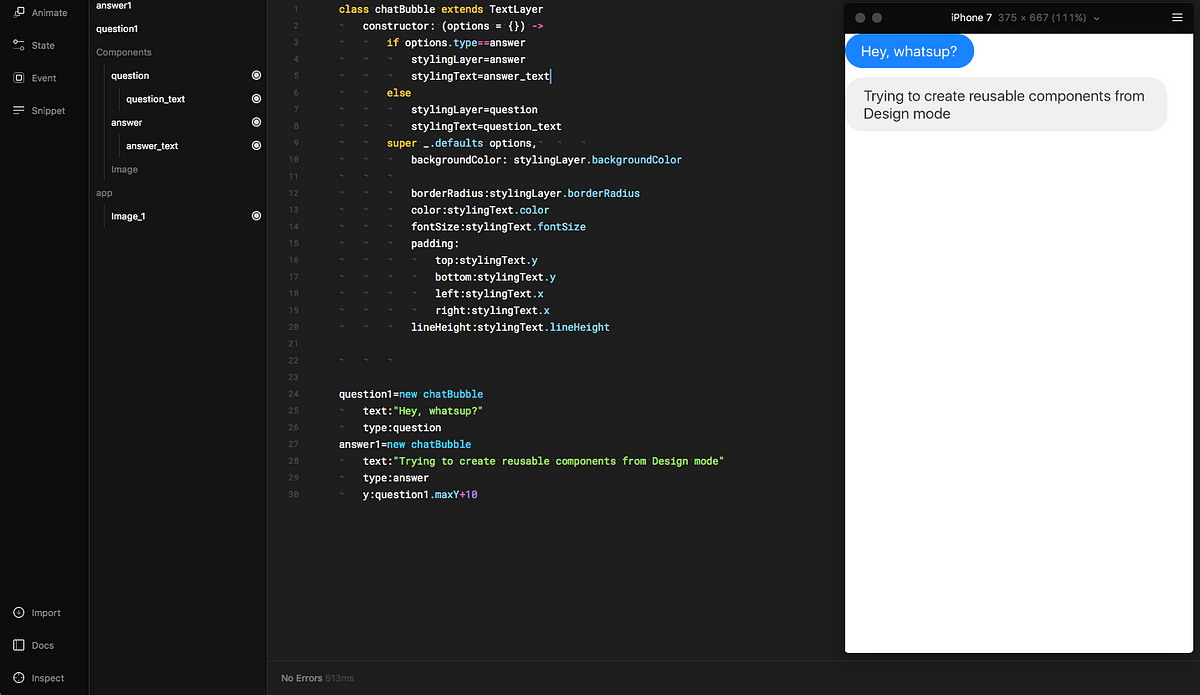Image resolution: width=1200 pixels, height=695 pixels.
Task: Toggle target circle for question layer
Action: point(256,75)
